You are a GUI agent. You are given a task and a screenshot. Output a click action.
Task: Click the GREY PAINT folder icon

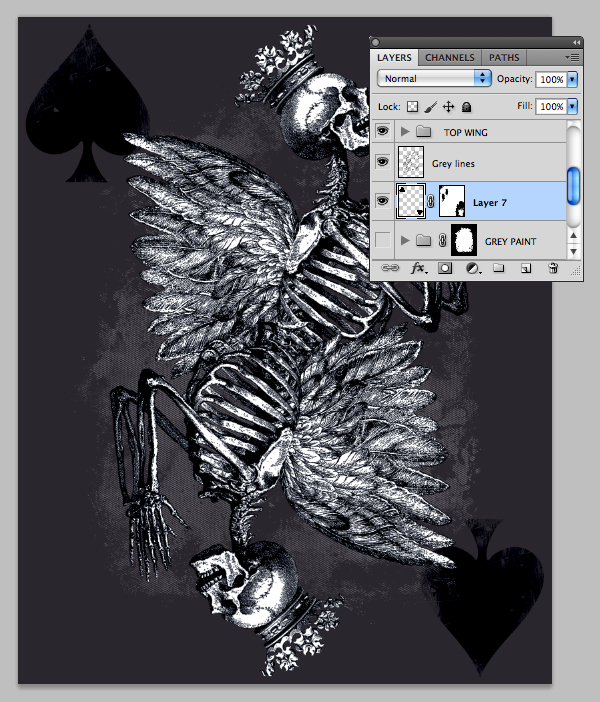tap(423, 240)
